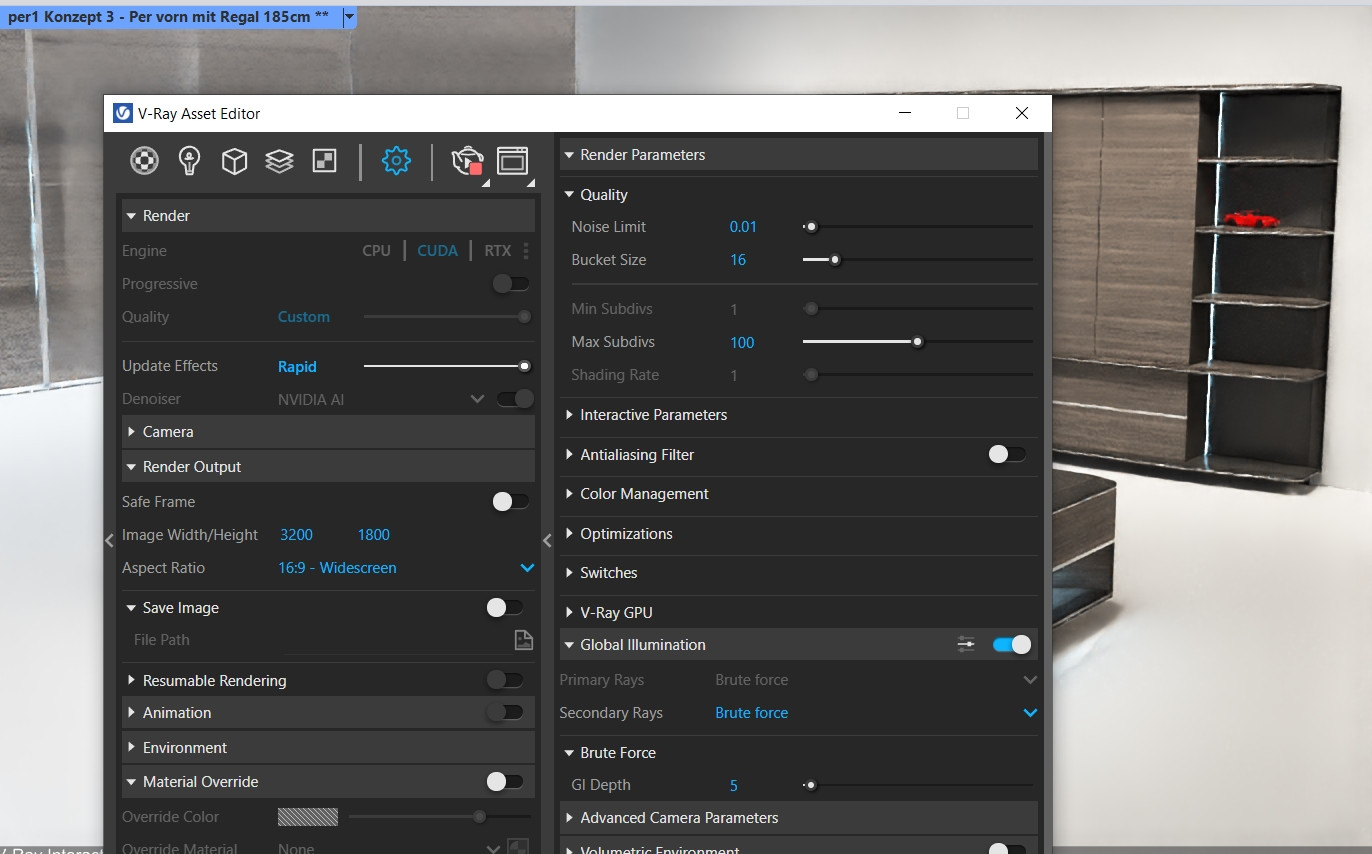The height and width of the screenshot is (854, 1372).
Task: Click the GI Depth value 5
Action: (734, 785)
